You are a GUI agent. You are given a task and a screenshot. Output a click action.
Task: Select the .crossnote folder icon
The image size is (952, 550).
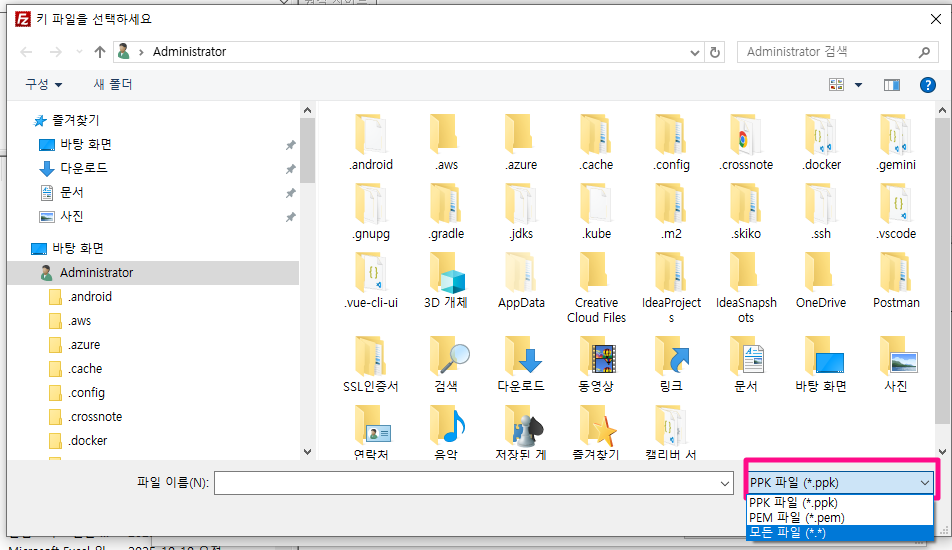(x=746, y=134)
